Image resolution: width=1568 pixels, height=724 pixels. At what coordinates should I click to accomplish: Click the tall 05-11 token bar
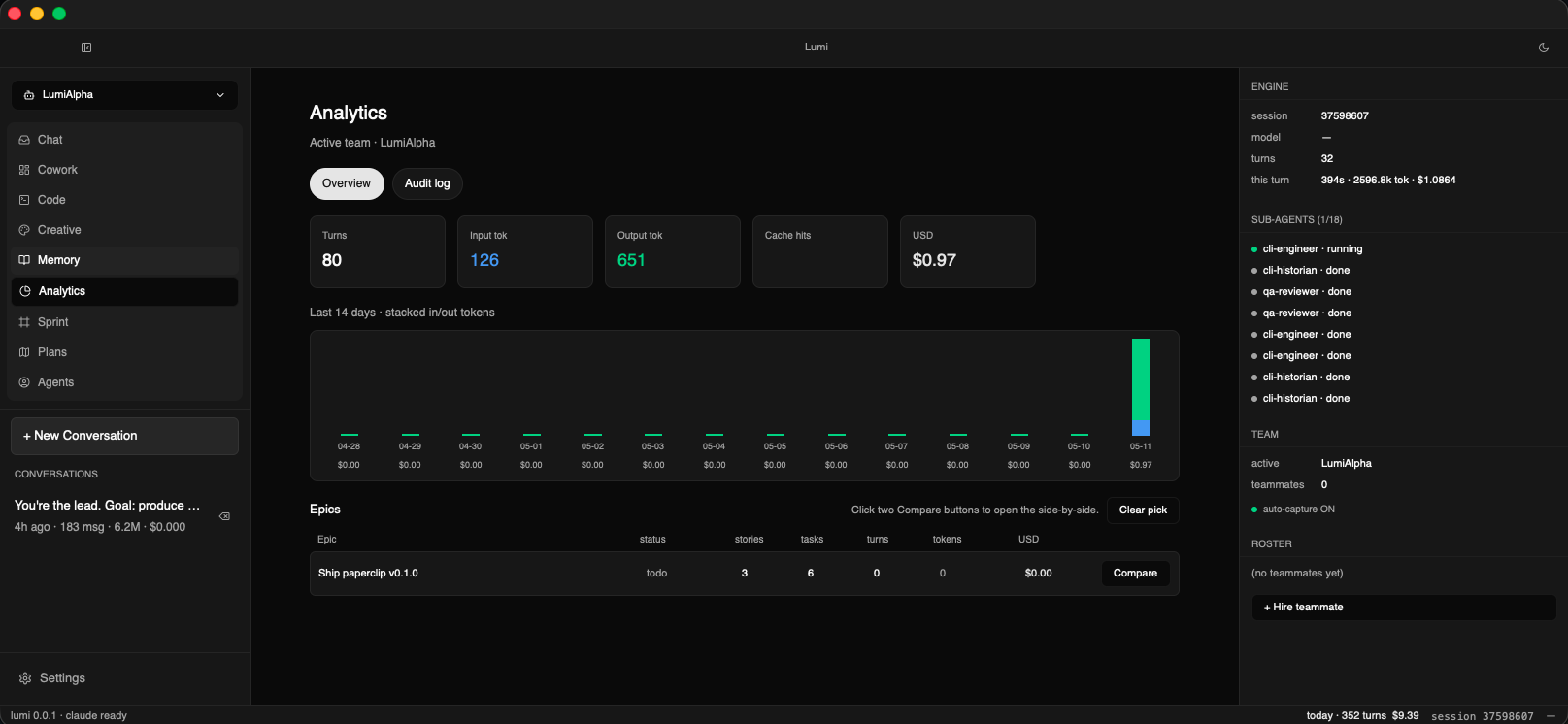point(1141,387)
